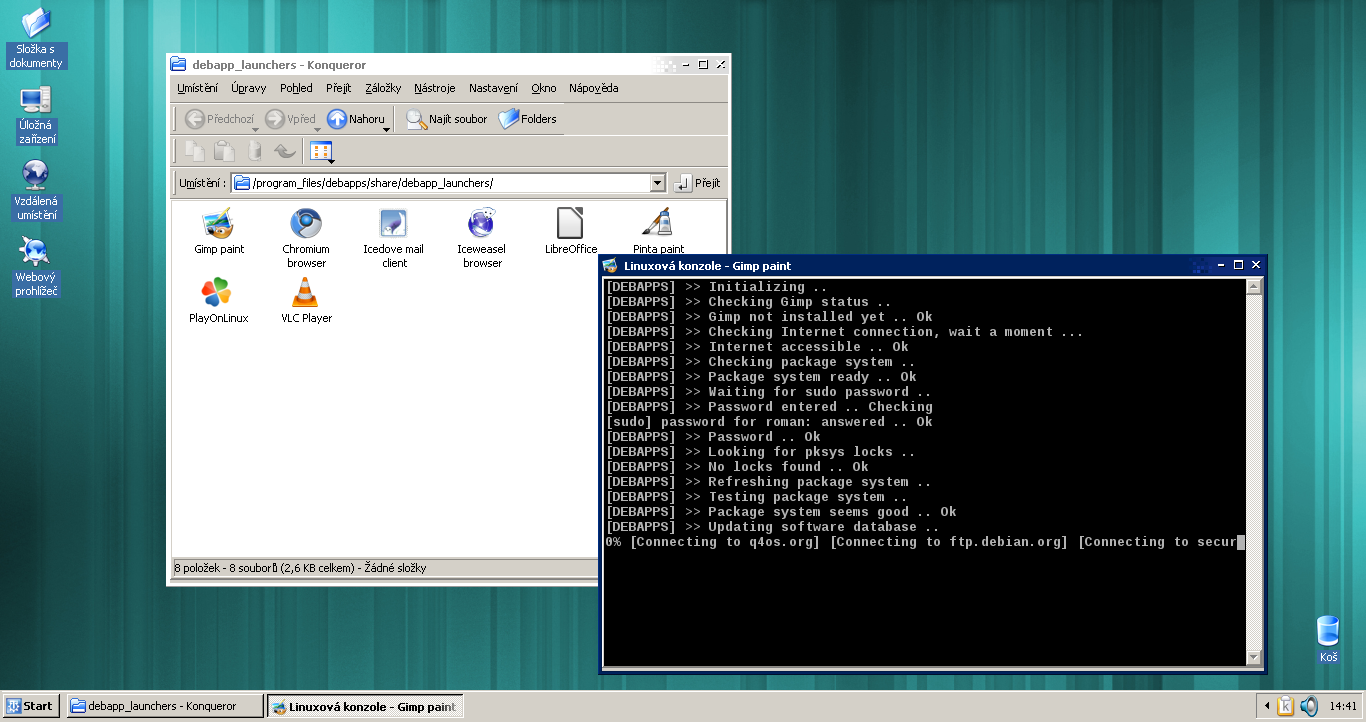Image resolution: width=1366 pixels, height=722 pixels.
Task: Open the location bar history dropdown
Action: click(x=657, y=183)
